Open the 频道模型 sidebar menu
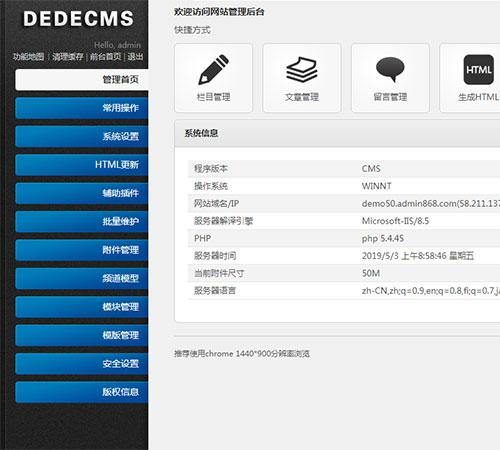The height and width of the screenshot is (450, 500). tap(82, 278)
